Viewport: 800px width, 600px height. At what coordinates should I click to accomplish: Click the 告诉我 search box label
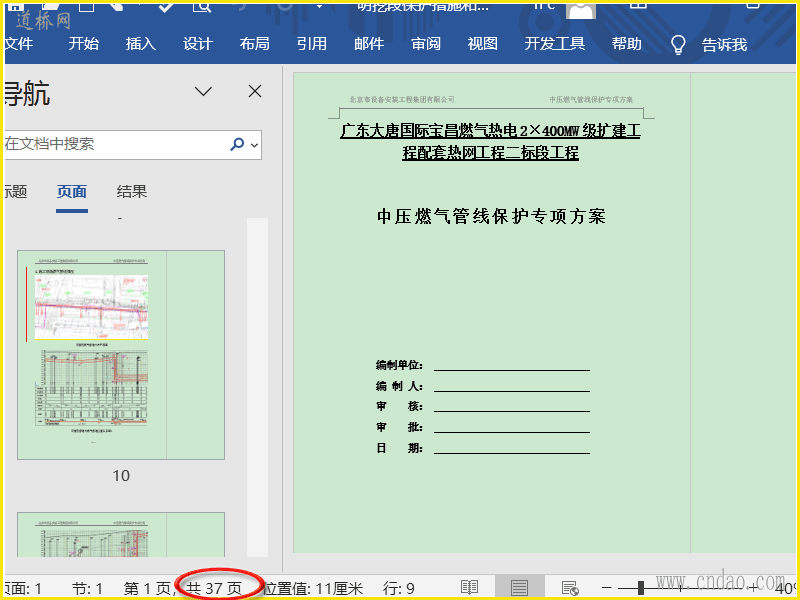tap(724, 45)
